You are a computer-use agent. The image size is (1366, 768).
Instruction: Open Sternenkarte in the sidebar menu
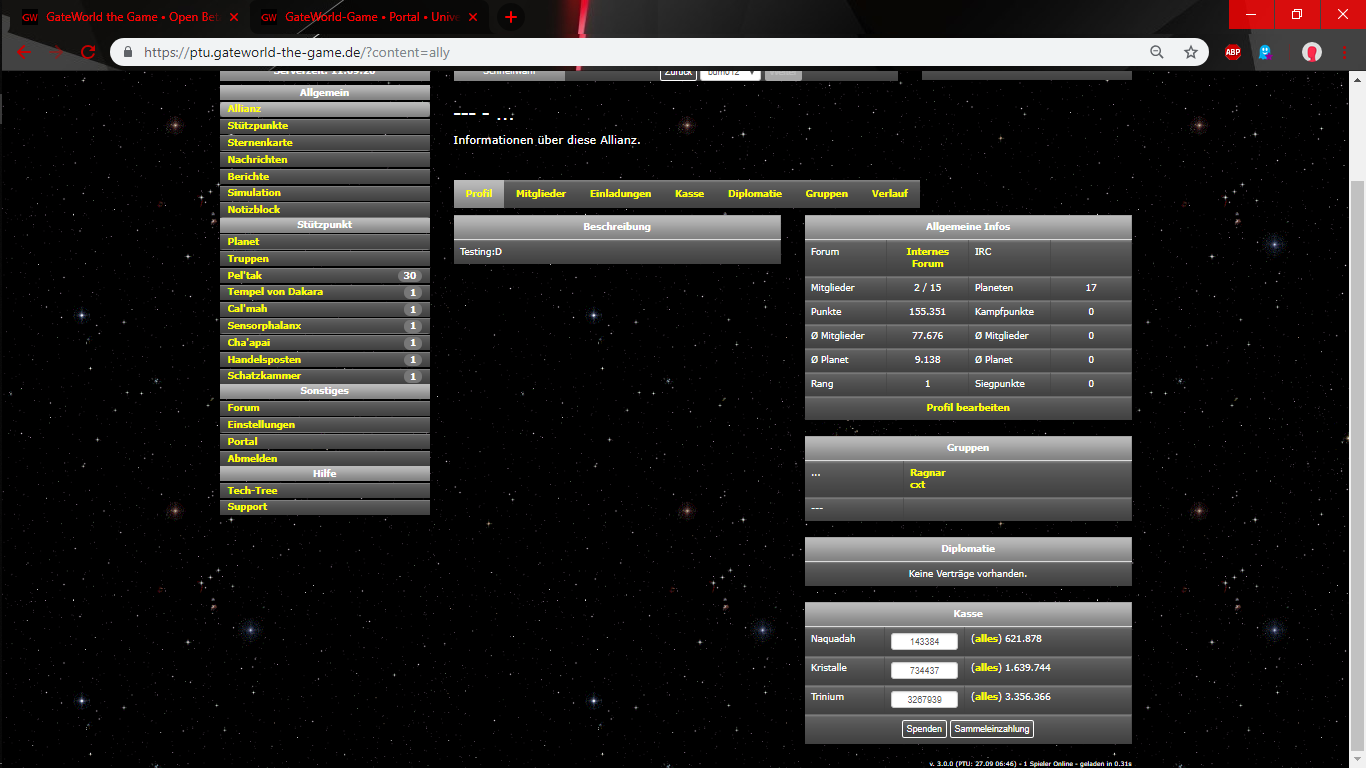(x=260, y=143)
